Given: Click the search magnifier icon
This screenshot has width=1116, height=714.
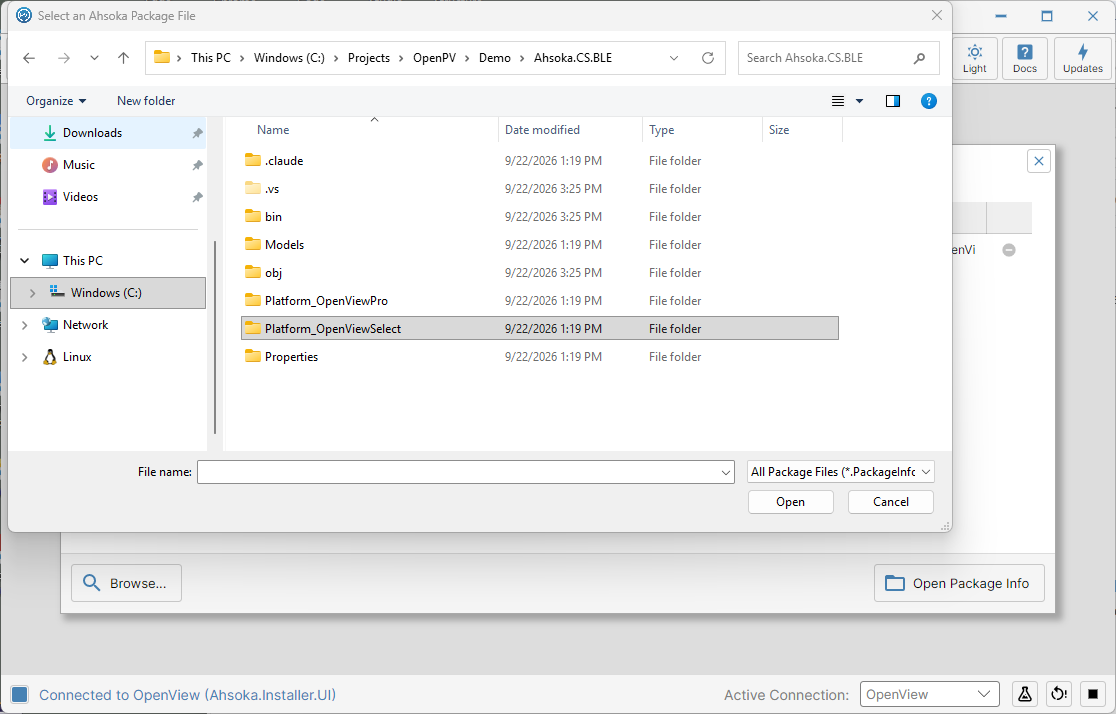Looking at the screenshot, I should [920, 58].
